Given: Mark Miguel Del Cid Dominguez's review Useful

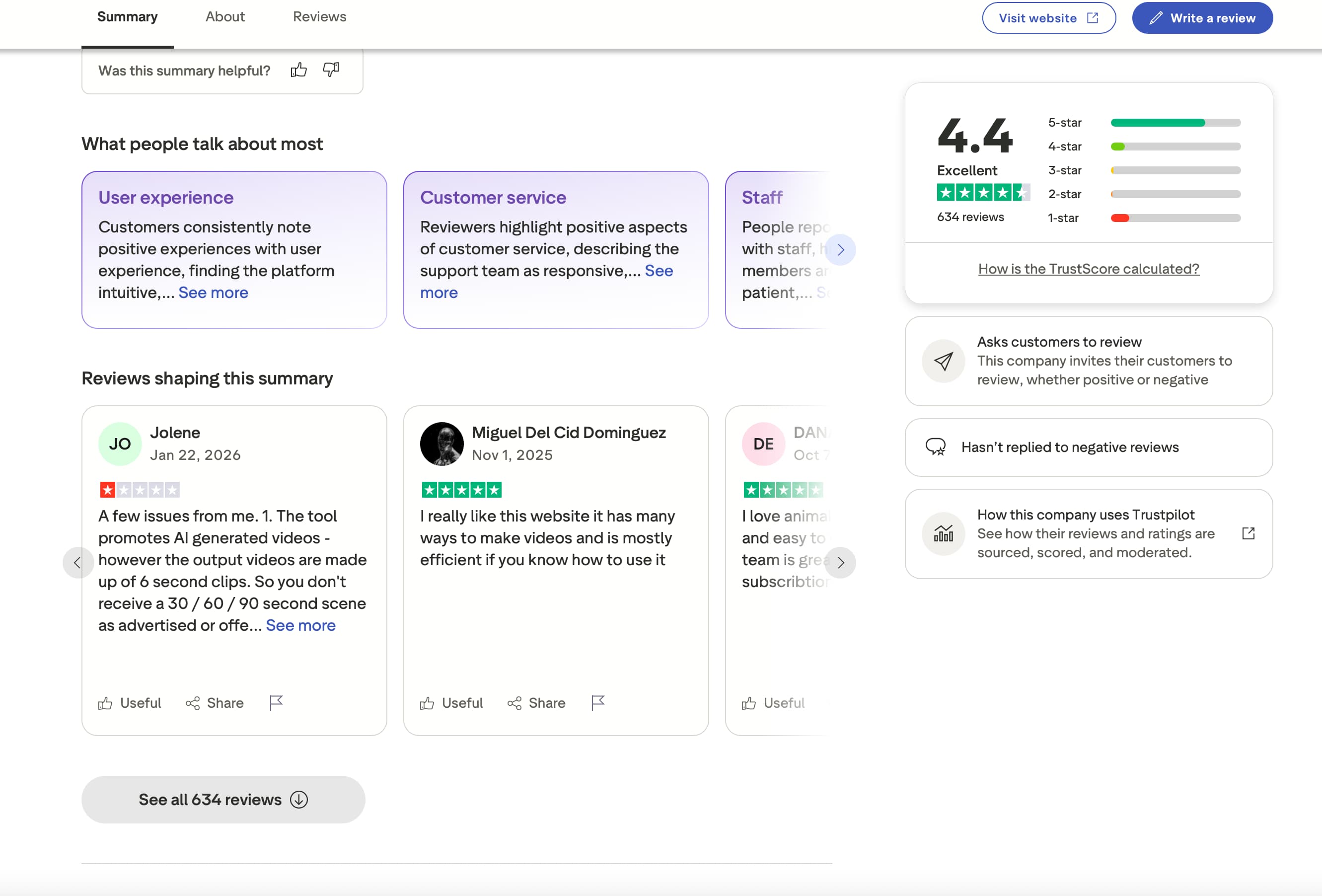Looking at the screenshot, I should pos(451,703).
